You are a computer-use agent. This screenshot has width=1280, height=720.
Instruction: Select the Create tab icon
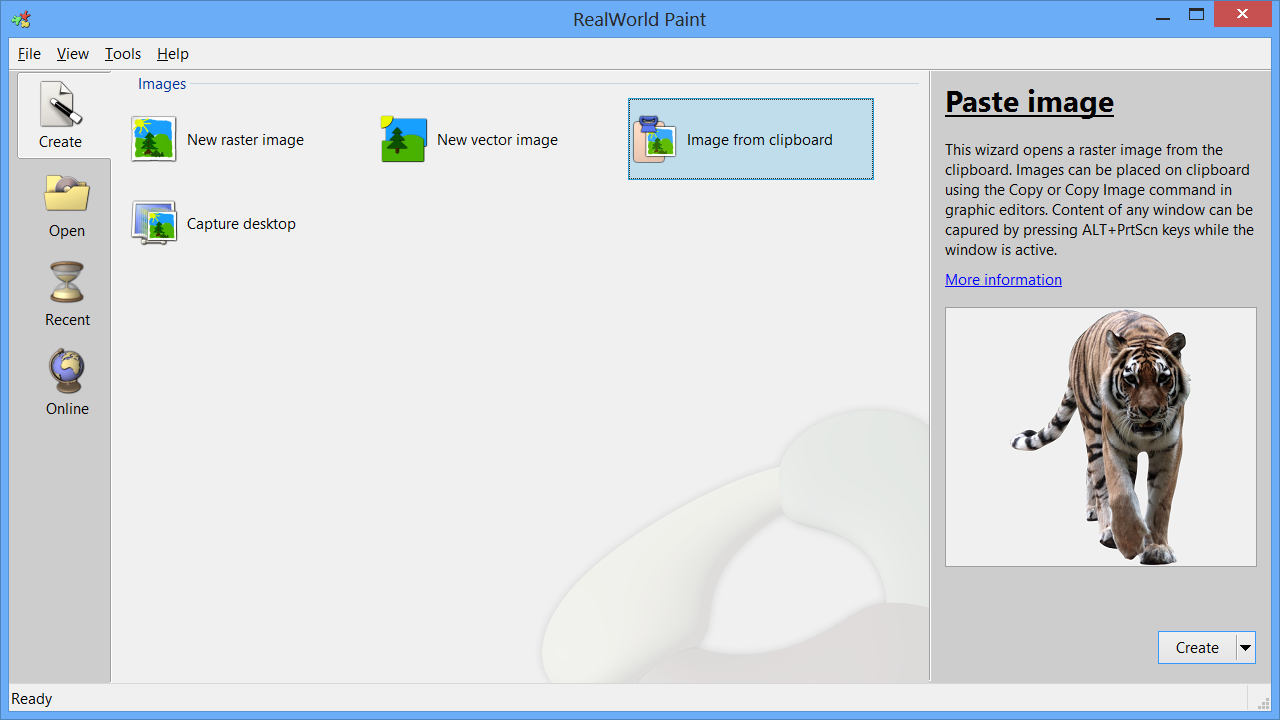[60, 104]
